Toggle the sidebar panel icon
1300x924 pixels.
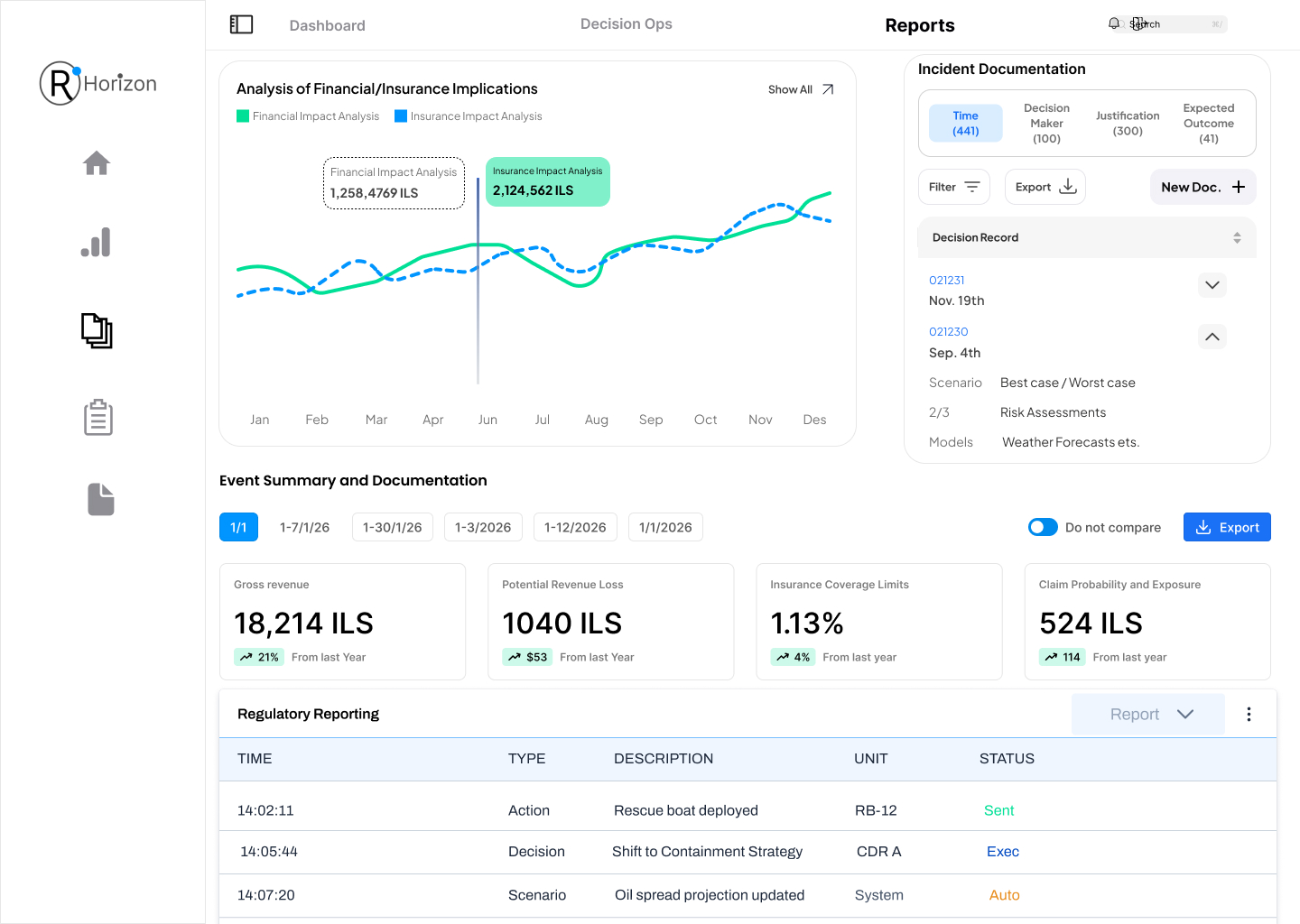(x=241, y=24)
